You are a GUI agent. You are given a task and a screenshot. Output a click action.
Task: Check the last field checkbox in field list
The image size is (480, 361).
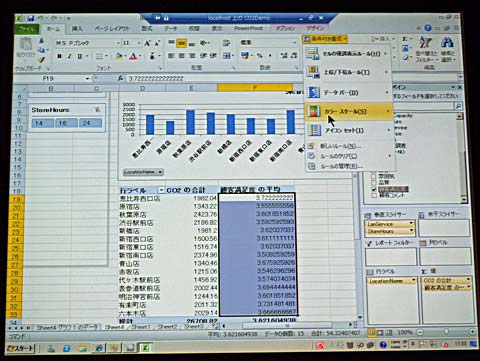[x=374, y=196]
